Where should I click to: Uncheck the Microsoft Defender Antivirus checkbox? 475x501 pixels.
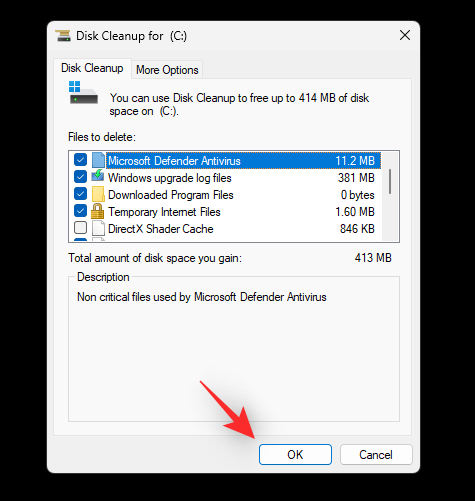(80, 160)
